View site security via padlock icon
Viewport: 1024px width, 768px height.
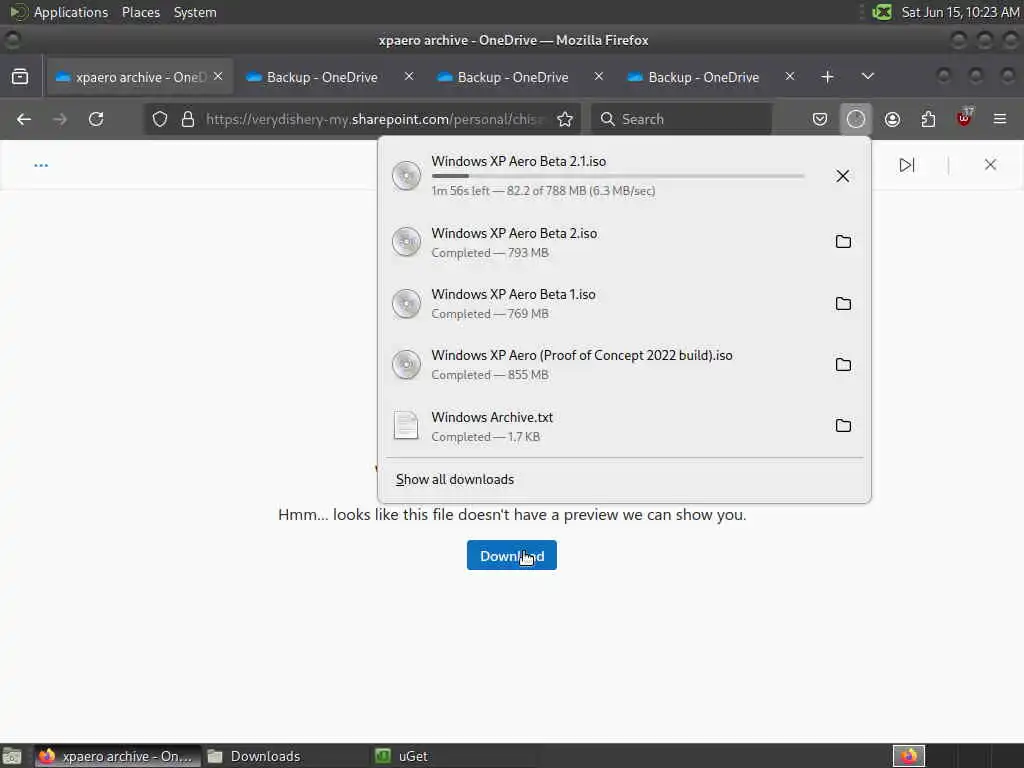click(x=188, y=119)
